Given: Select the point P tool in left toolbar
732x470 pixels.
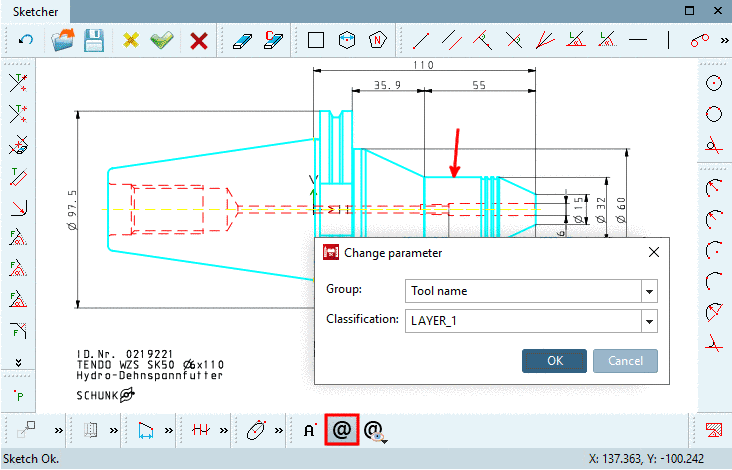Looking at the screenshot, I should pyautogui.click(x=19, y=396).
